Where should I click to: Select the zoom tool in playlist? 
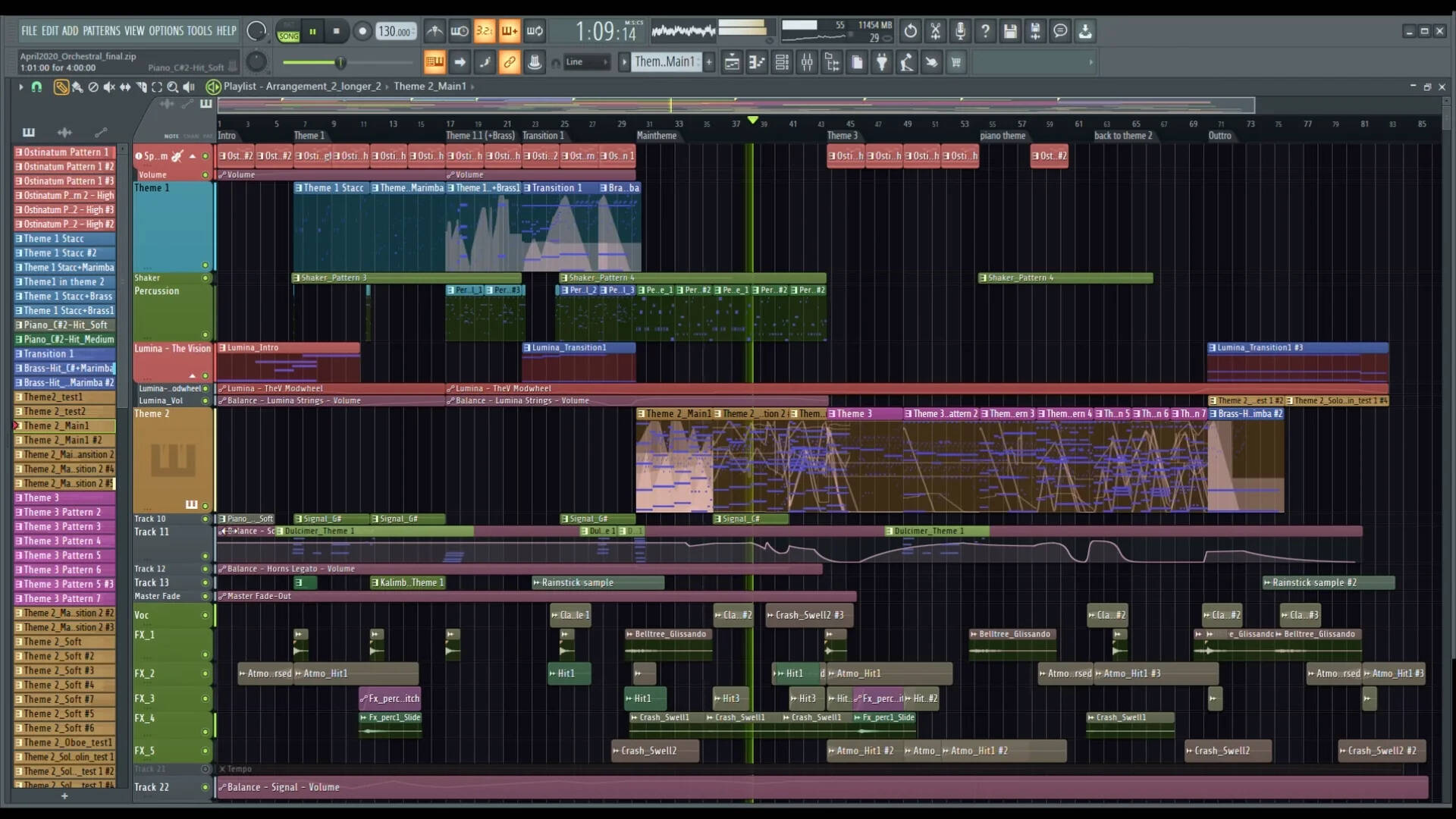173,87
